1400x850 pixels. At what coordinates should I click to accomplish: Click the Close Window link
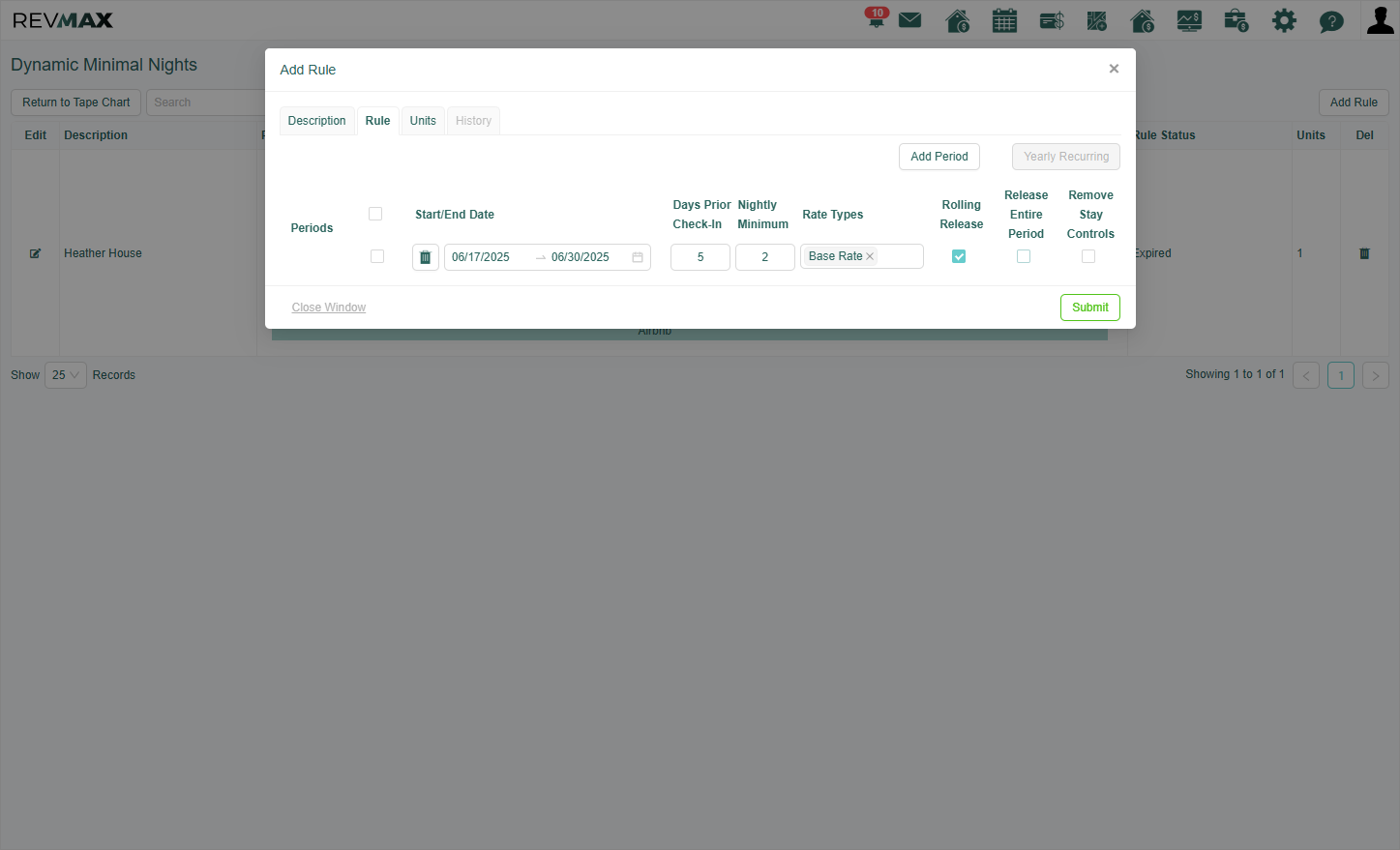click(329, 308)
